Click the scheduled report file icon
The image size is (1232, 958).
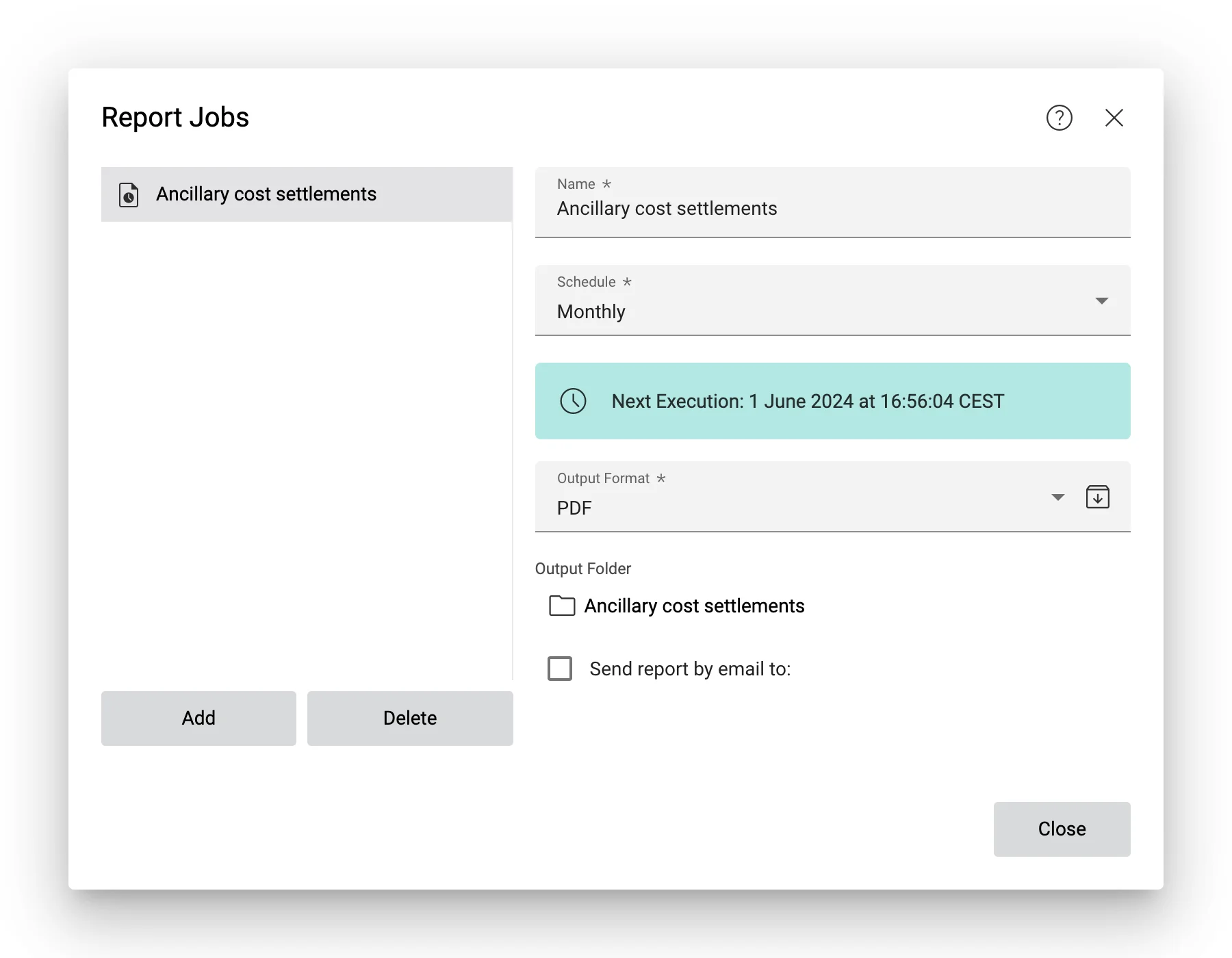(129, 195)
